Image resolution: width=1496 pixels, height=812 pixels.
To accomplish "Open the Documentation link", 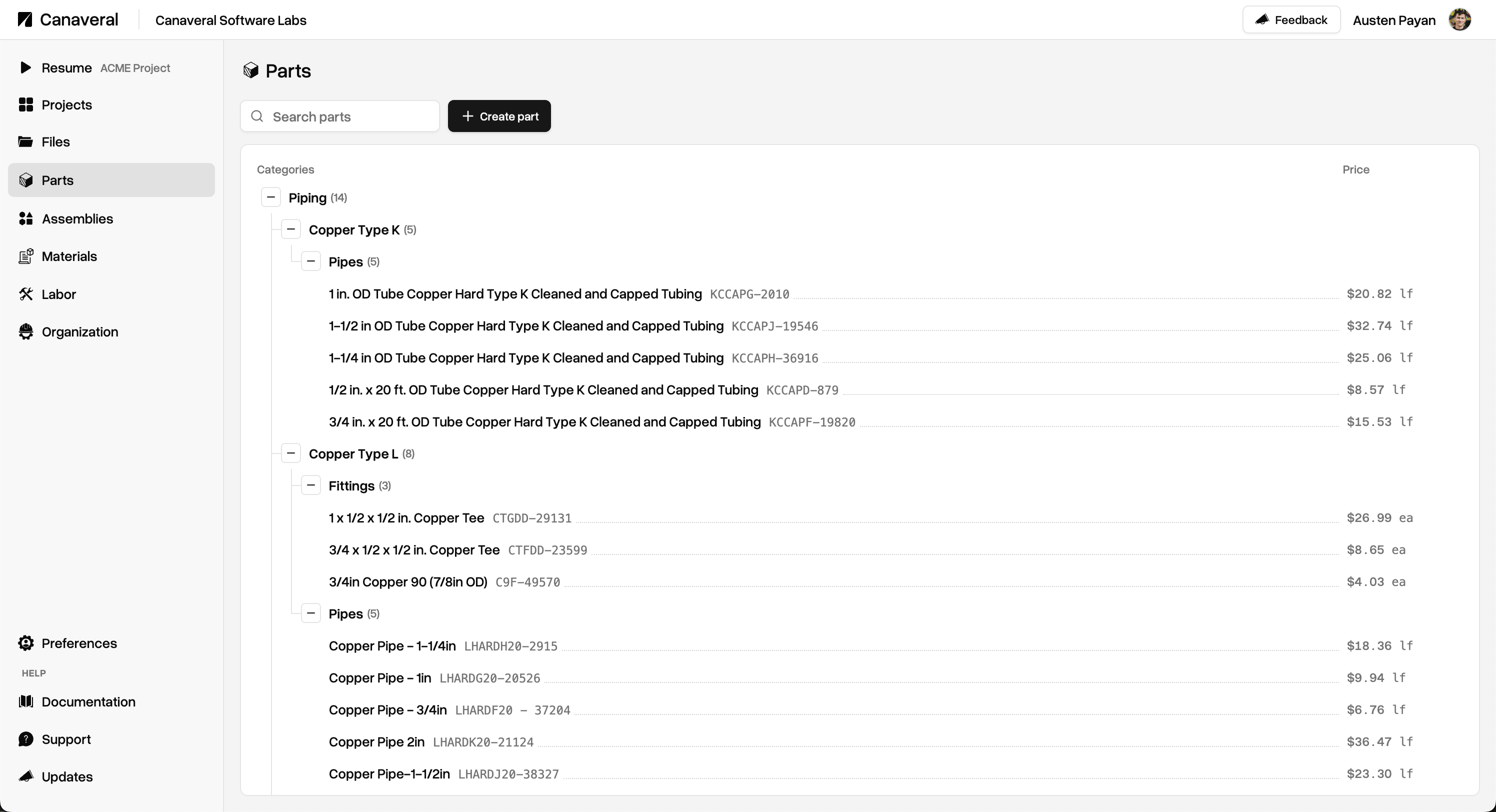I will [111, 701].
